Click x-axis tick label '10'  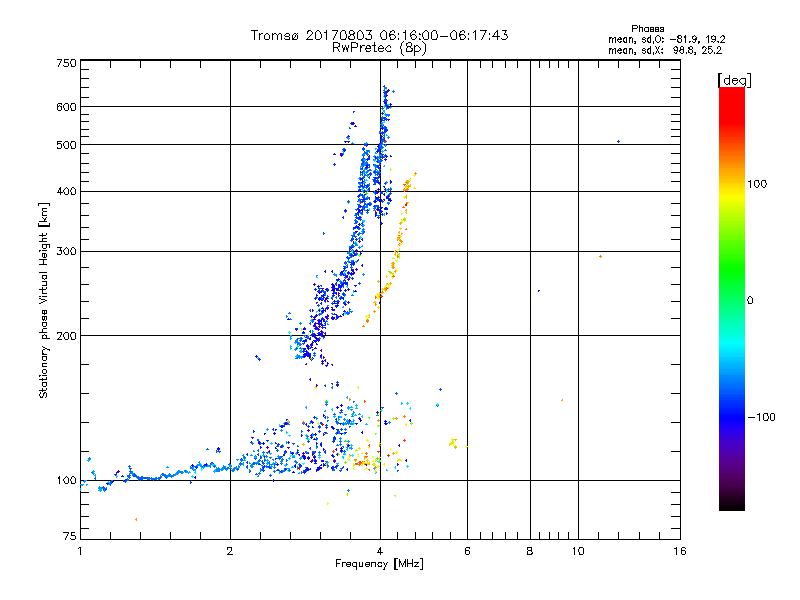pos(578,551)
